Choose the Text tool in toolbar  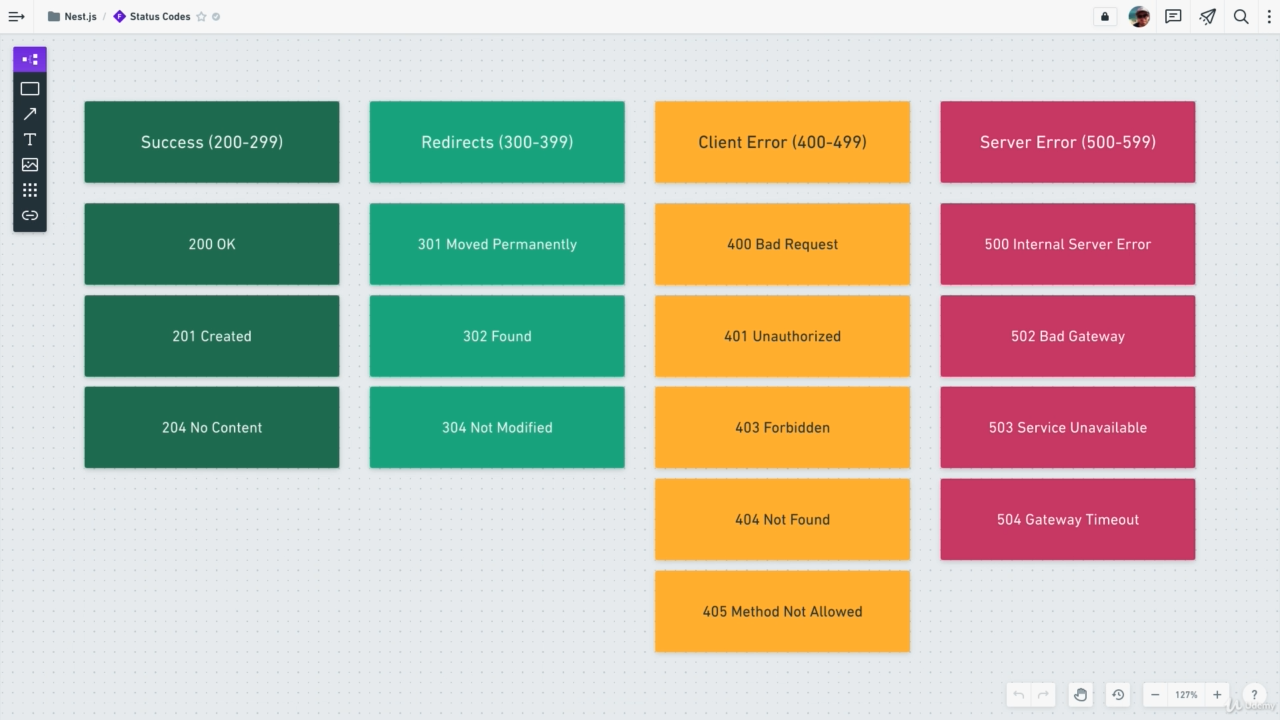point(30,139)
